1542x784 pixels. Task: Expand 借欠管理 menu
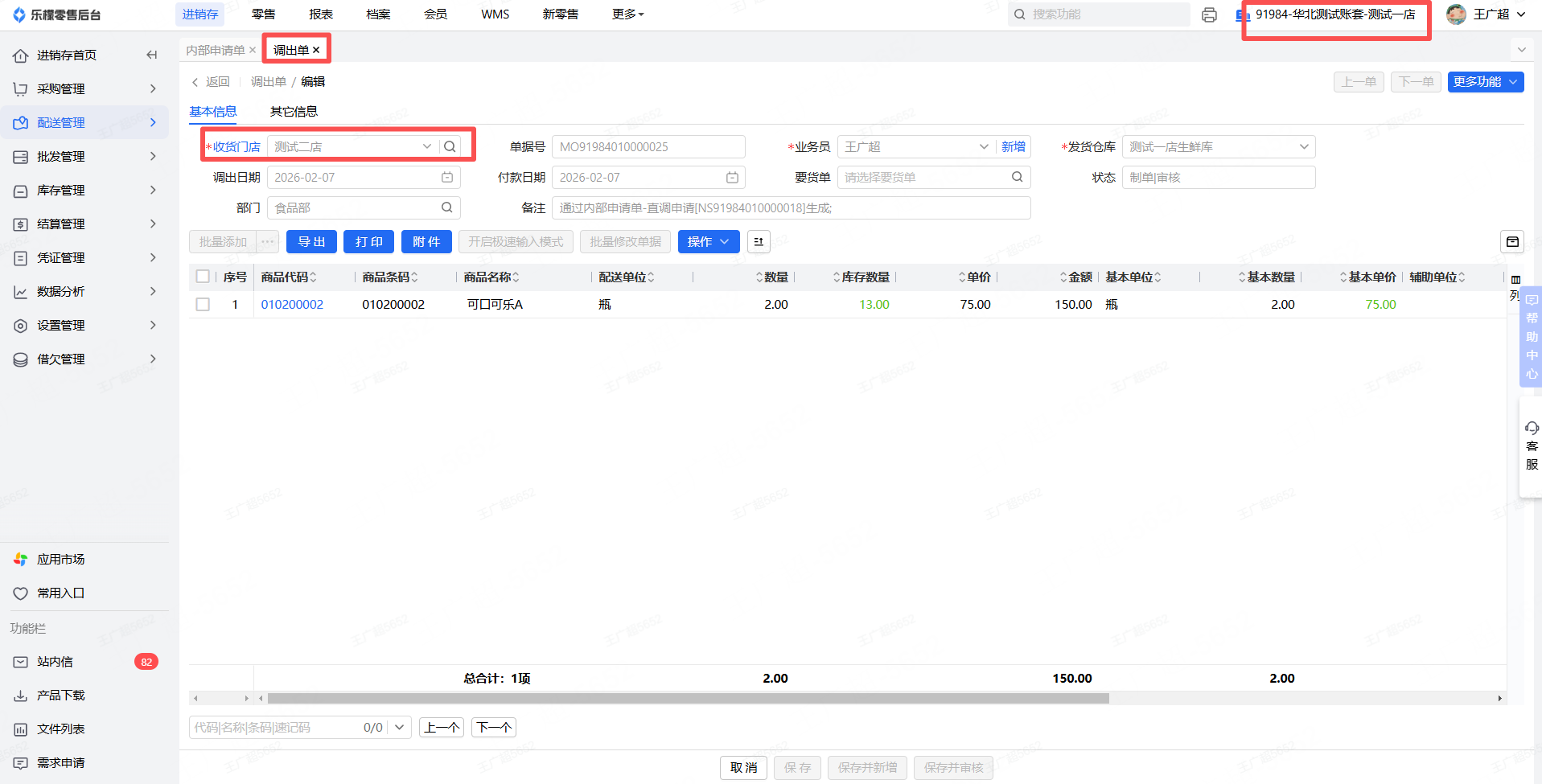coord(84,359)
